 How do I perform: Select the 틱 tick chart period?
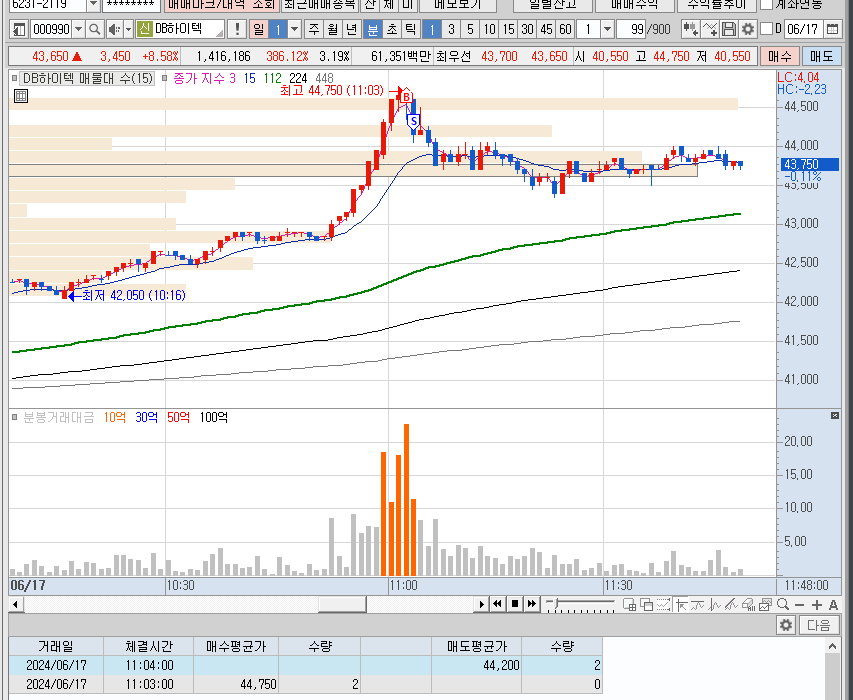coord(410,29)
